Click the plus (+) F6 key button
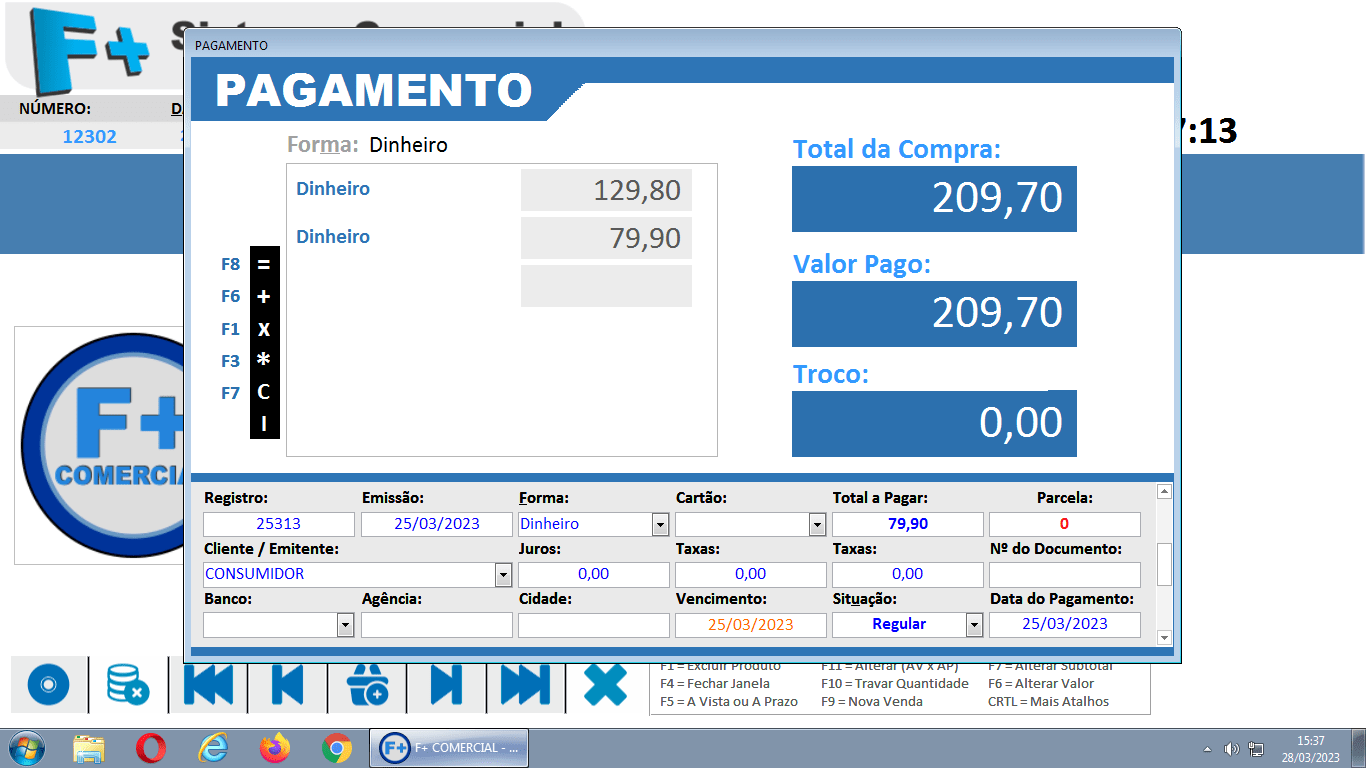This screenshot has height=768, width=1366. click(264, 296)
